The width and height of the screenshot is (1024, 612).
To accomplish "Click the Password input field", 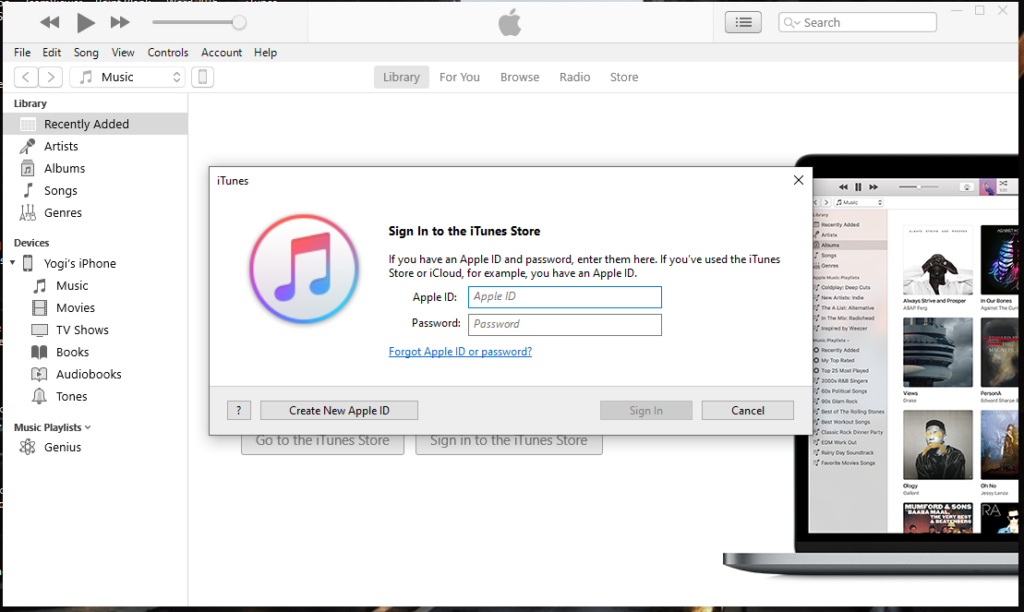I will [x=564, y=324].
